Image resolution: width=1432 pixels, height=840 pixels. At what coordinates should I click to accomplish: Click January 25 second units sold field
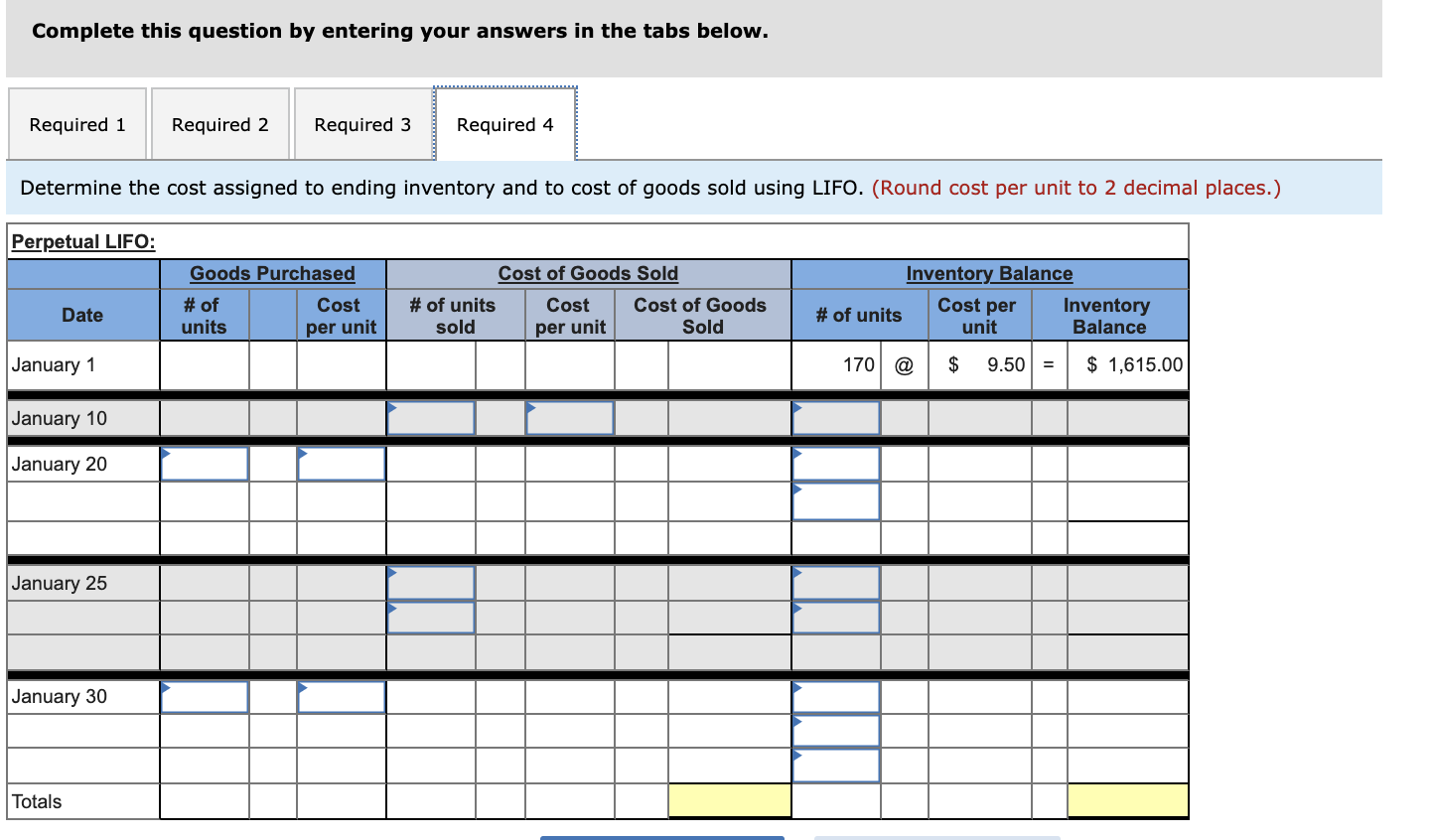431,618
